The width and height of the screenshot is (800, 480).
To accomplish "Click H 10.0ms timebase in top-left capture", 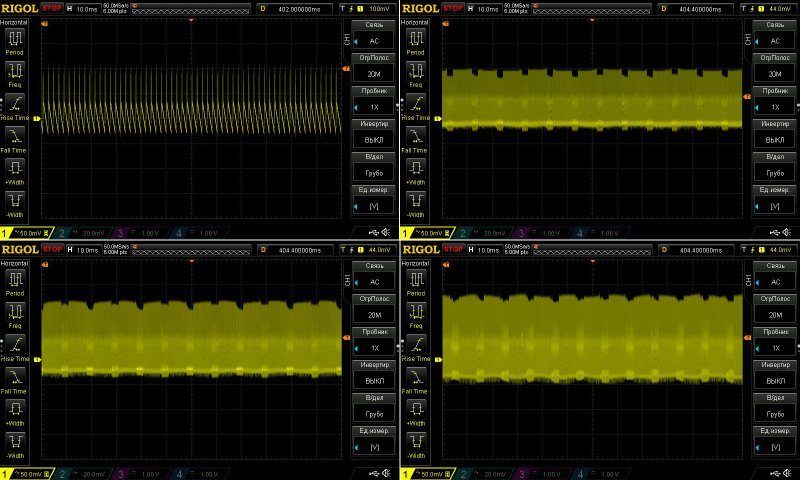I will [x=82, y=9].
